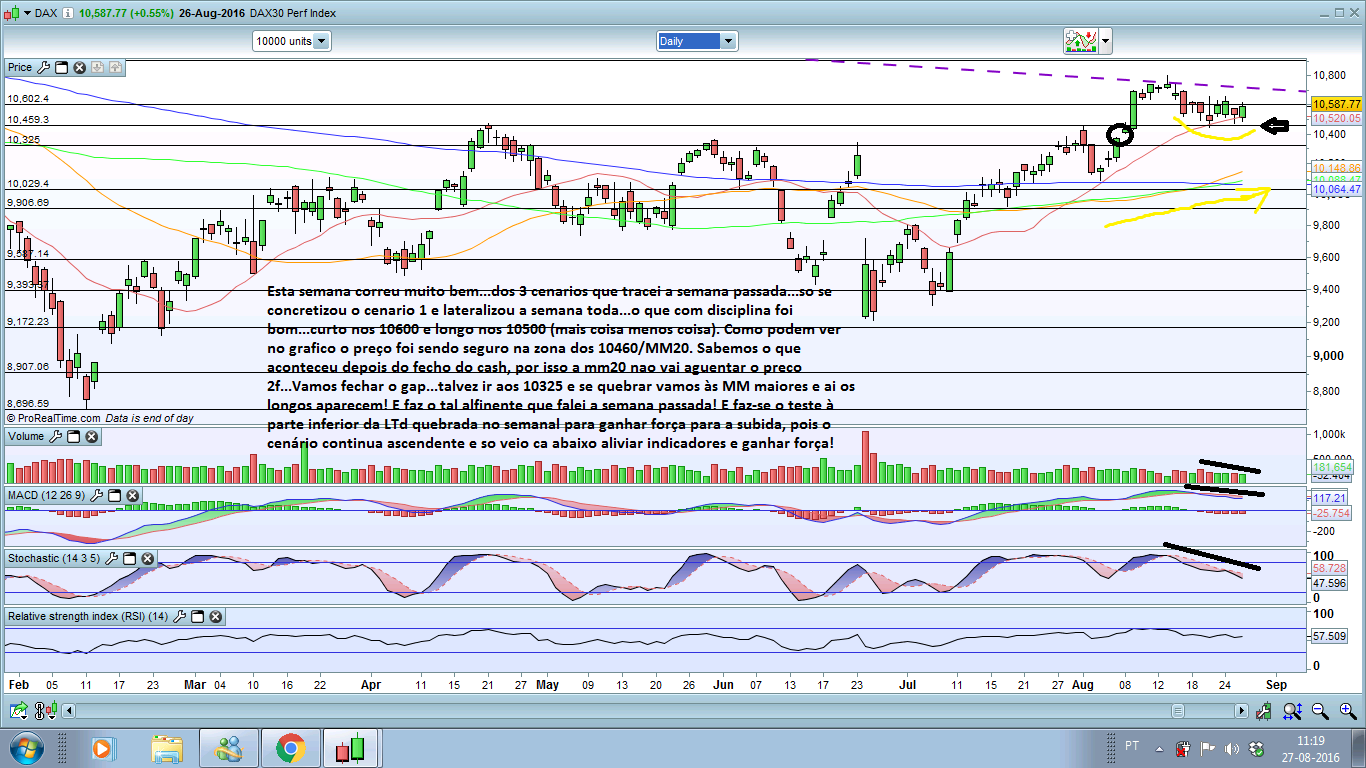Open RSI indicator settings wrench
Screen dimensions: 1366x768
point(180,617)
